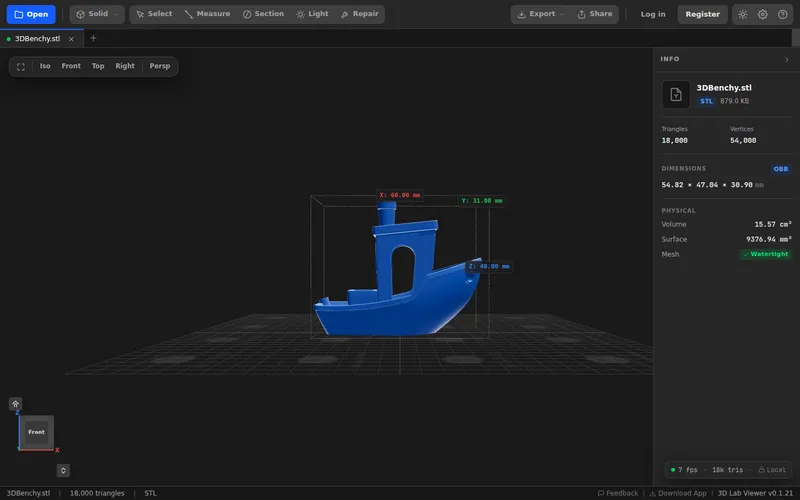The width and height of the screenshot is (800, 500).
Task: Click the Register button
Action: (703, 14)
